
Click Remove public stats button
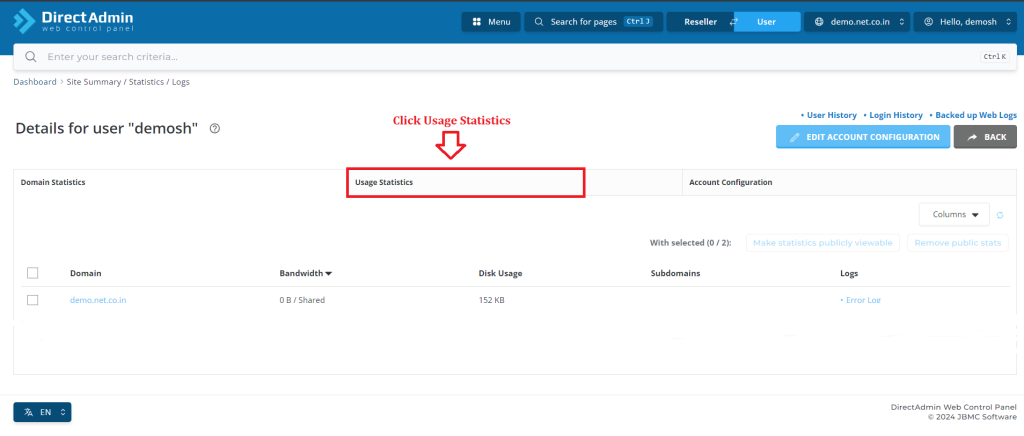(x=957, y=243)
